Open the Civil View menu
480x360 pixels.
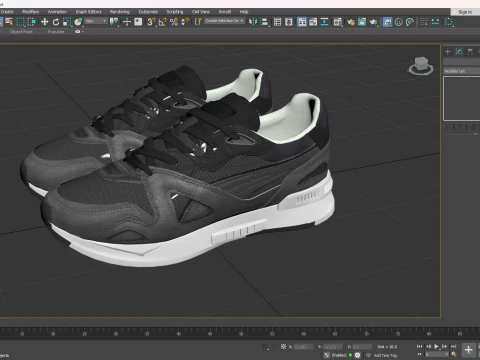tap(201, 12)
